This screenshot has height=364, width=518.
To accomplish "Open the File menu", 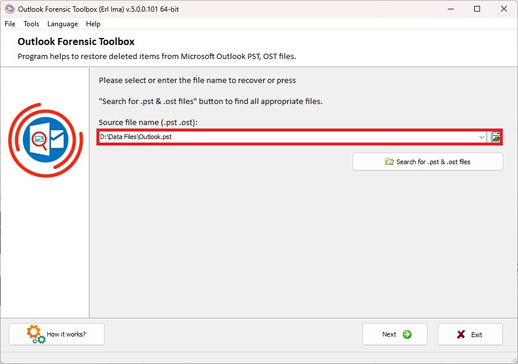I will point(10,24).
